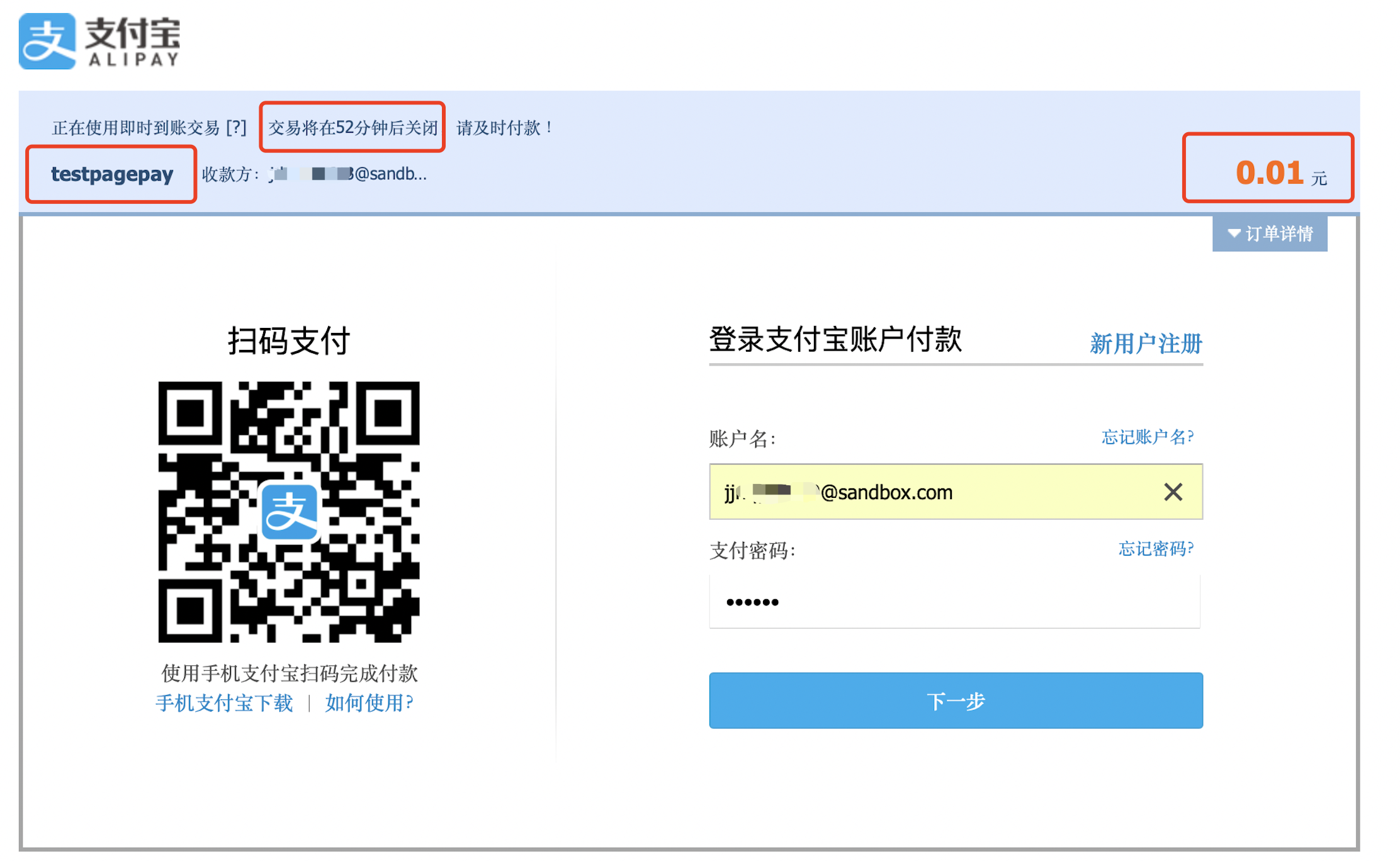Focus the 支付密码 password field

(954, 602)
